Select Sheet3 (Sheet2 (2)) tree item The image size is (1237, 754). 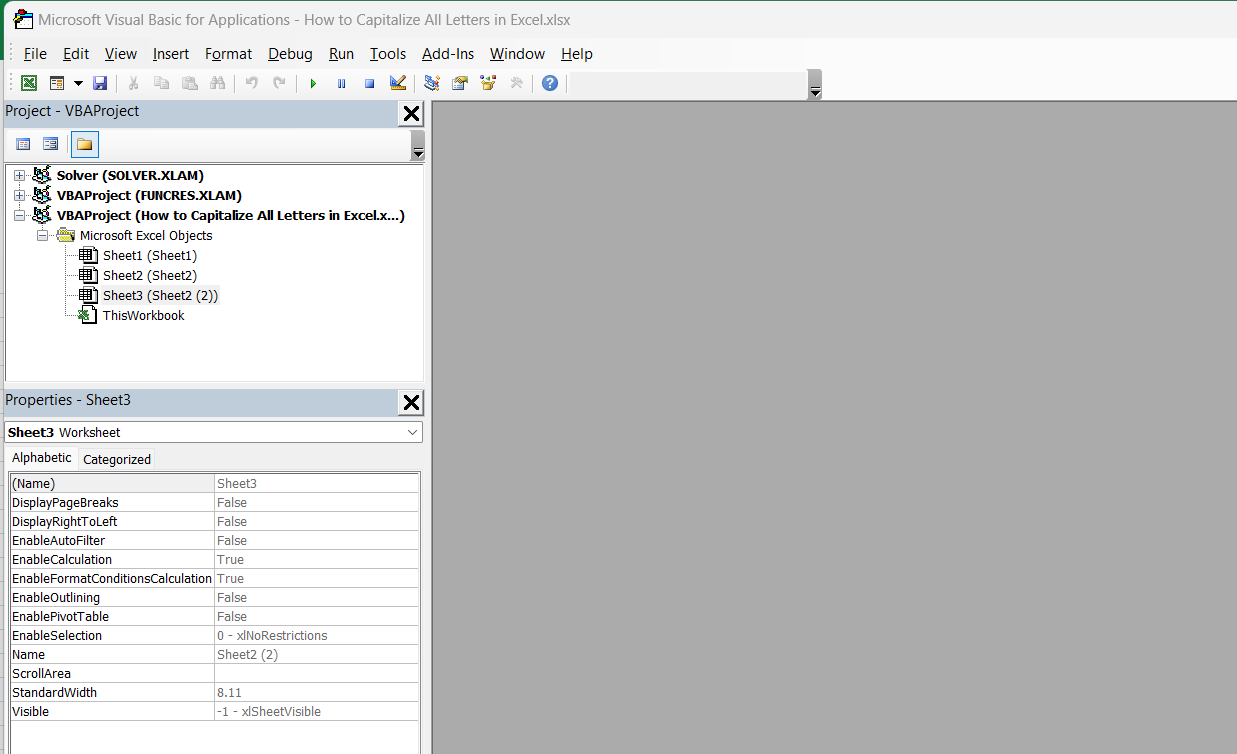point(160,296)
